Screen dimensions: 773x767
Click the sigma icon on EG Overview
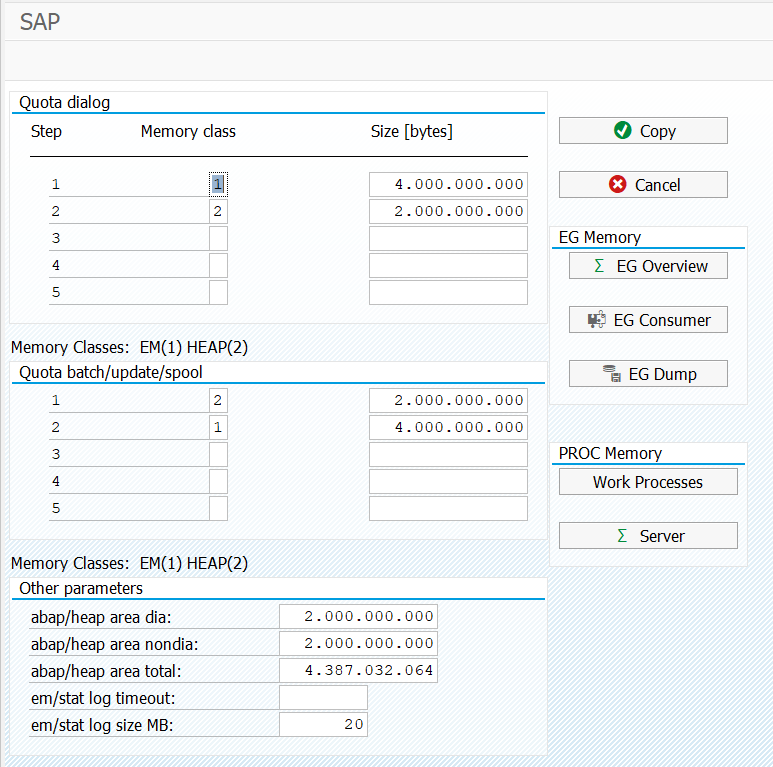tap(599, 266)
